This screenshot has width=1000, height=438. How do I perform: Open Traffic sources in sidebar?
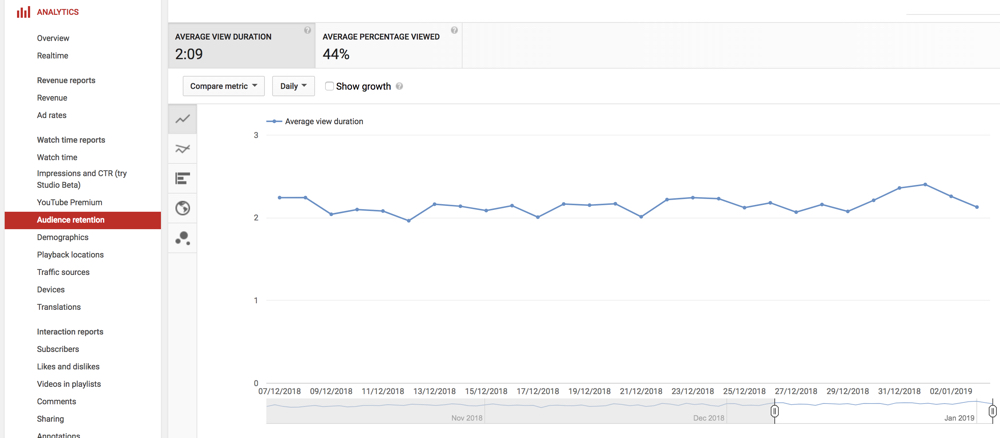[x=63, y=272]
